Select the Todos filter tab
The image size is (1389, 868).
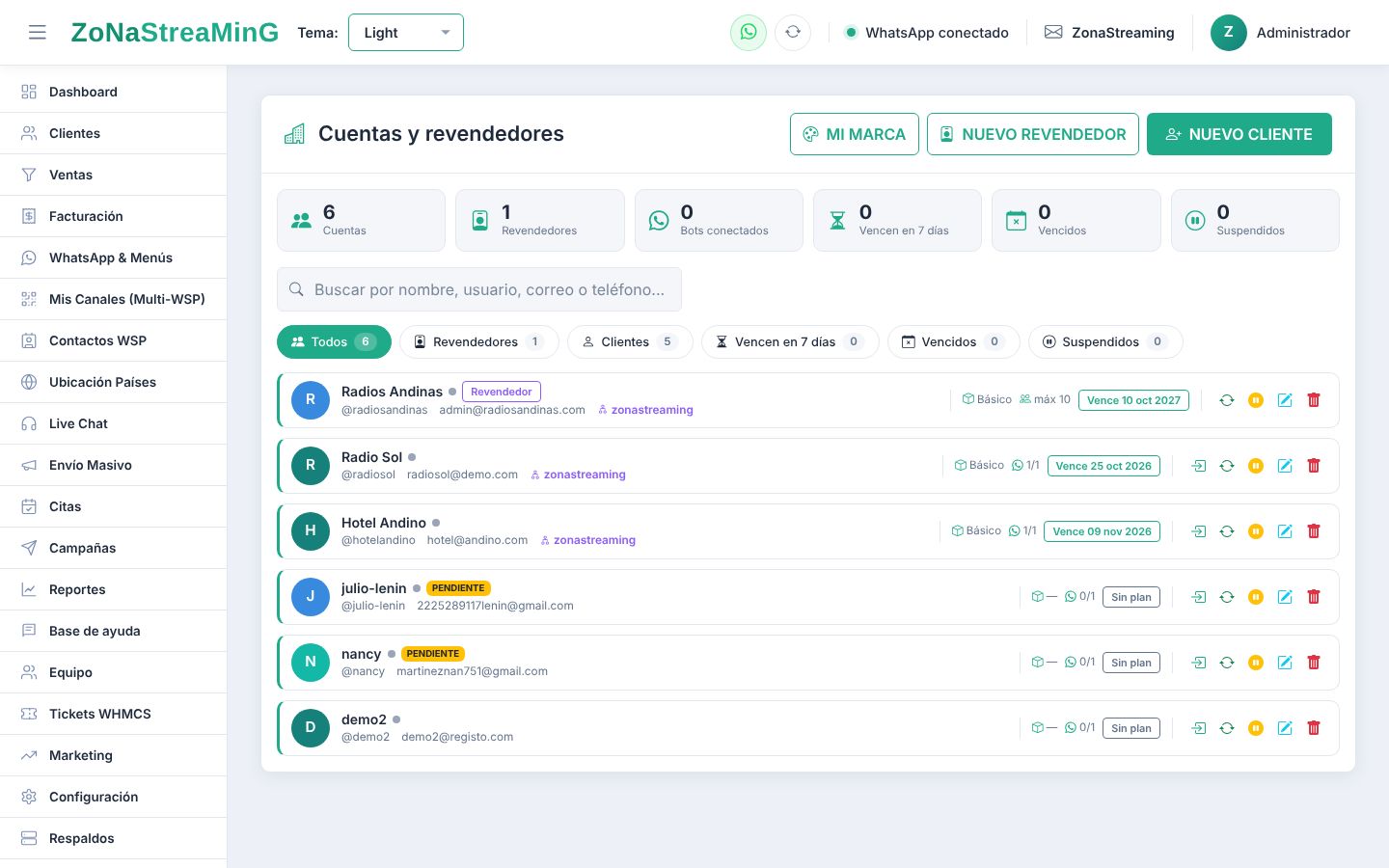[x=334, y=341]
